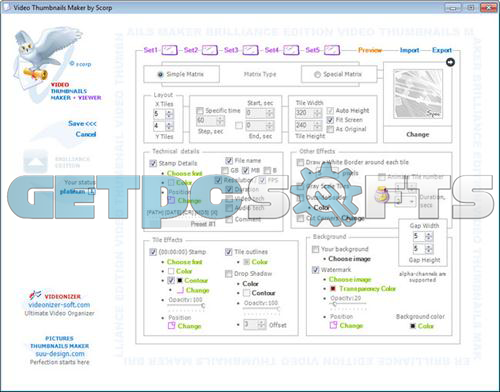
Task: Click Change under the preview thumbnail
Action: [418, 134]
